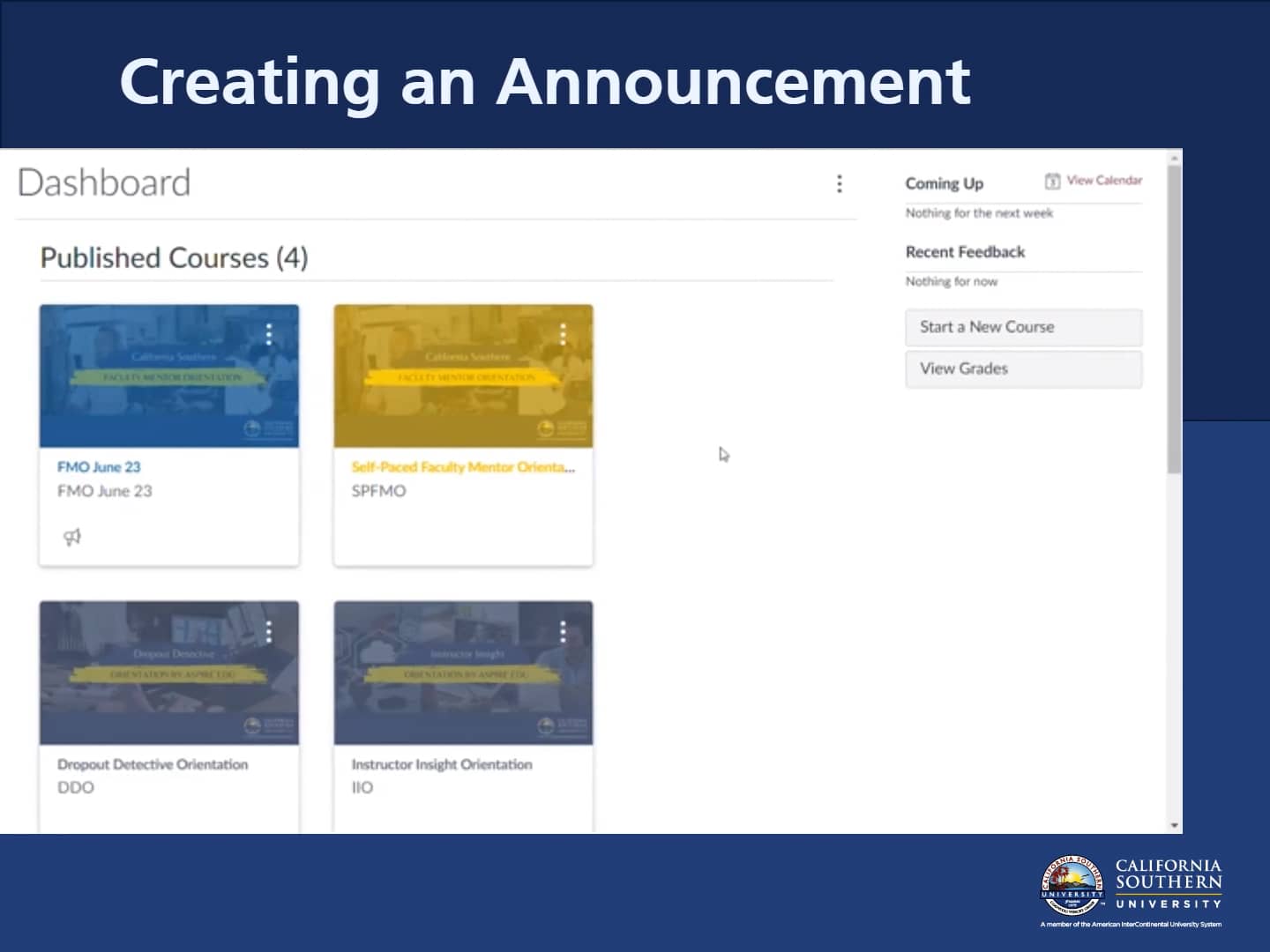Click the IIO course code text

pos(362,788)
